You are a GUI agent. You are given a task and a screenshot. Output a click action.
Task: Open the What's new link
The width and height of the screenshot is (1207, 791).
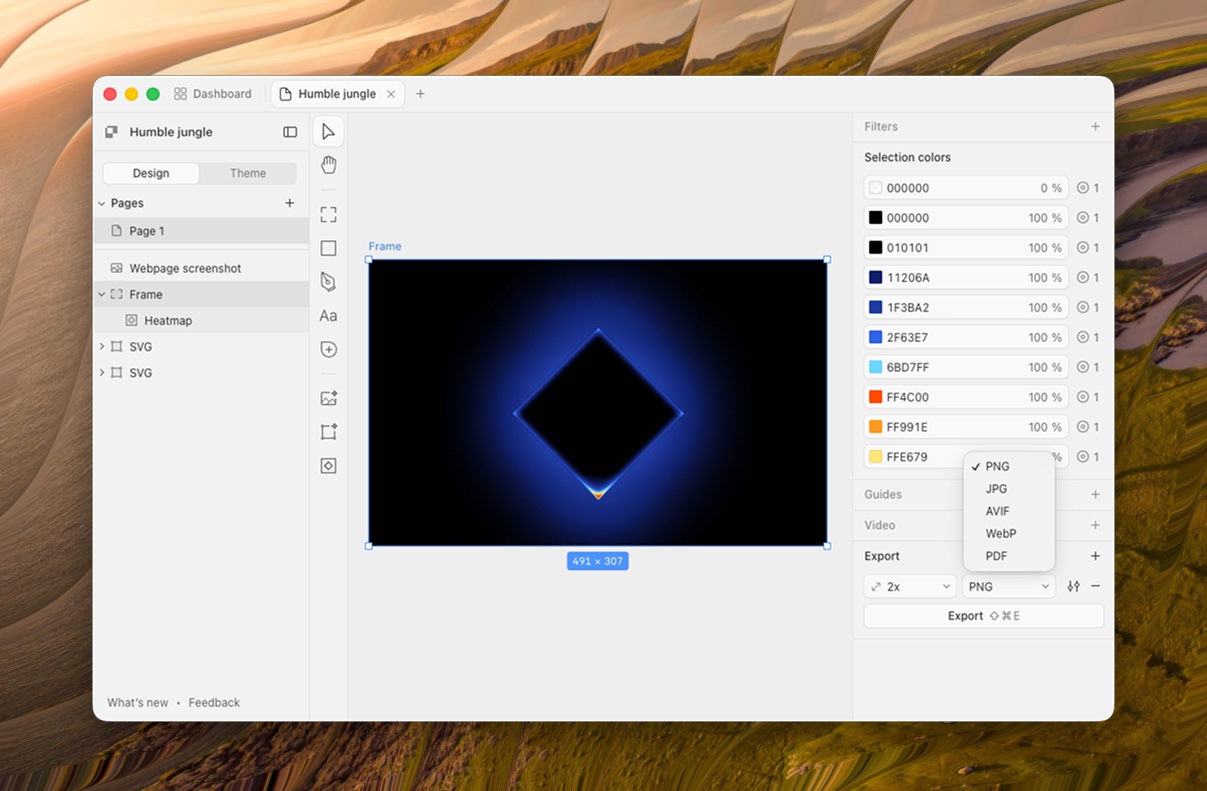138,703
